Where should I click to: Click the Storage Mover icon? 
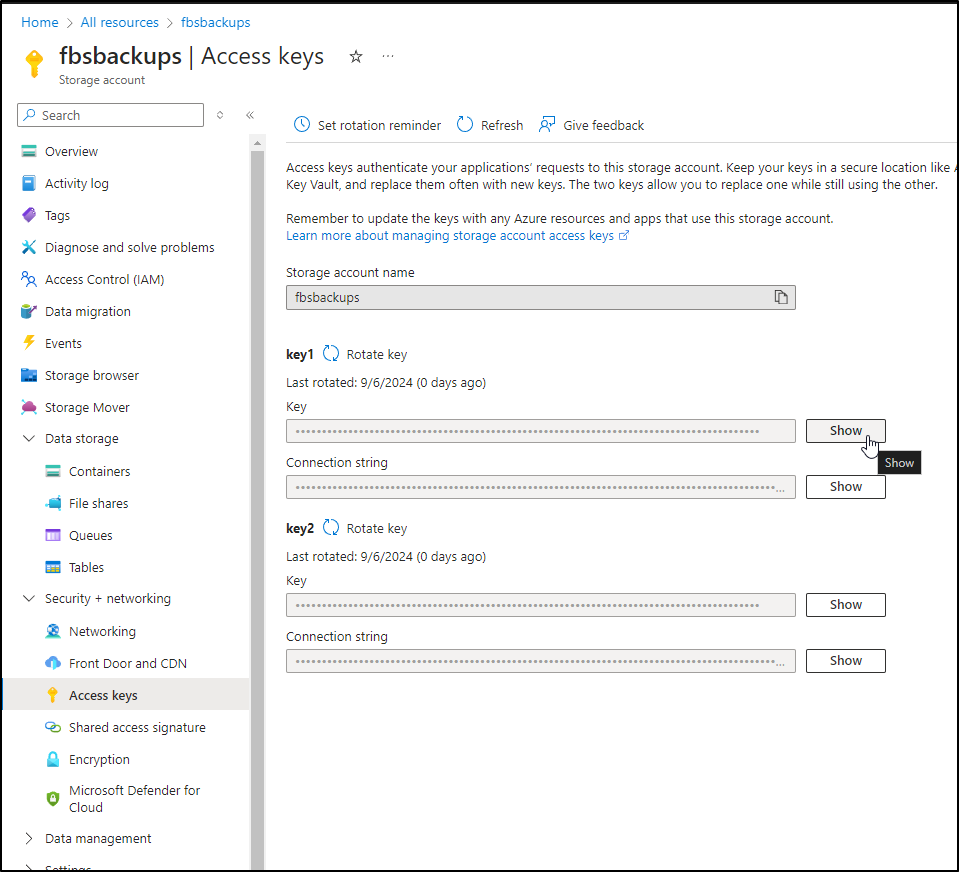point(29,407)
